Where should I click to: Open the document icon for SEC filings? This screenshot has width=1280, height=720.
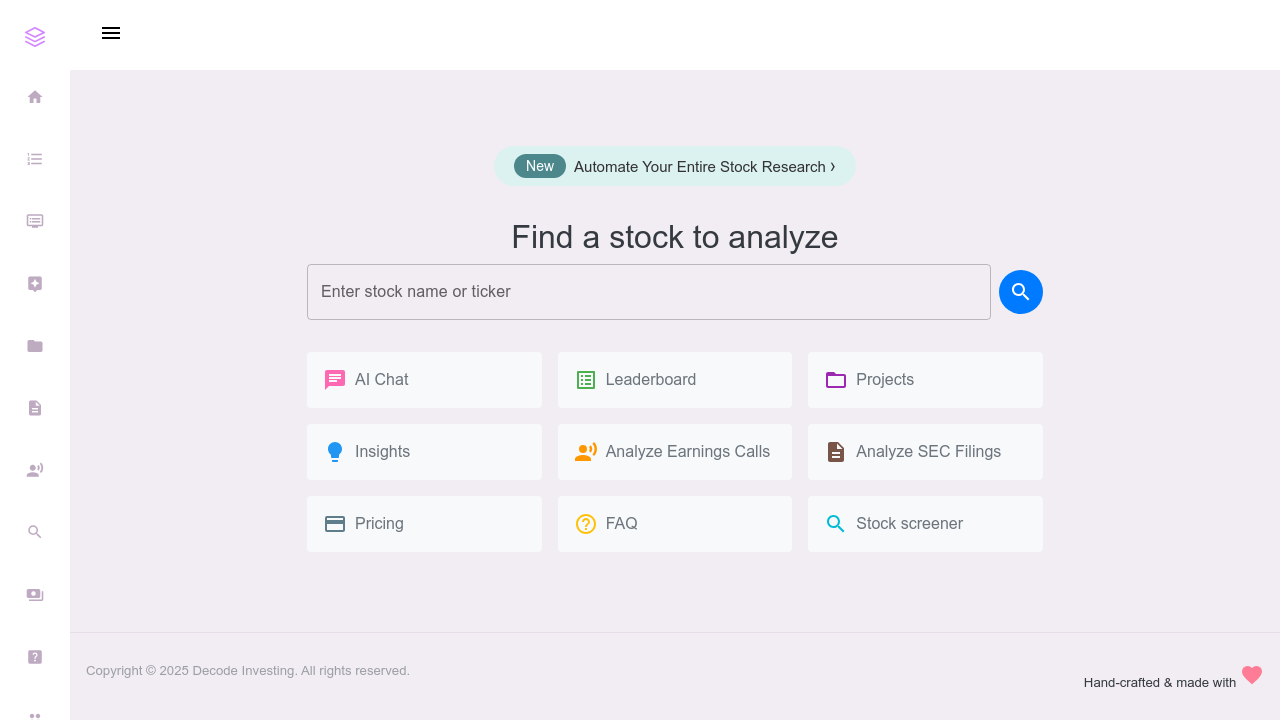click(x=35, y=407)
